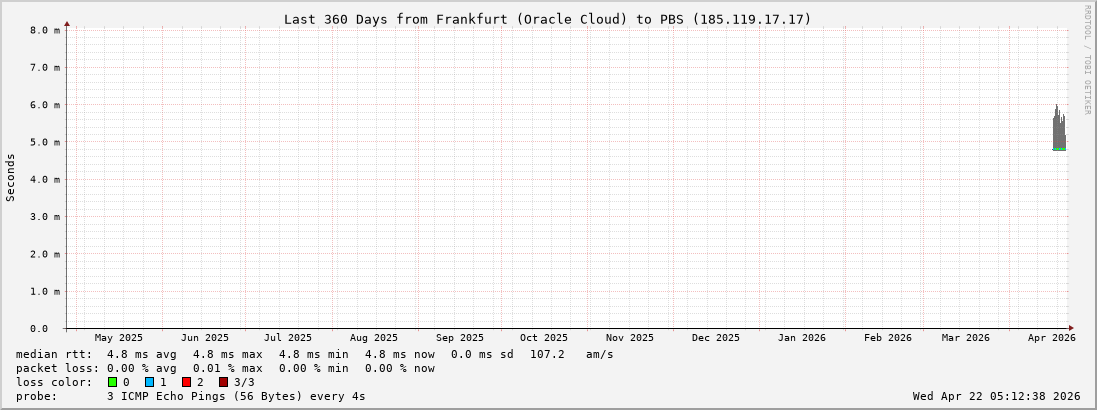Click the gray latency spike in April 2026
Screen dimensions: 1097x410
click(x=1058, y=125)
